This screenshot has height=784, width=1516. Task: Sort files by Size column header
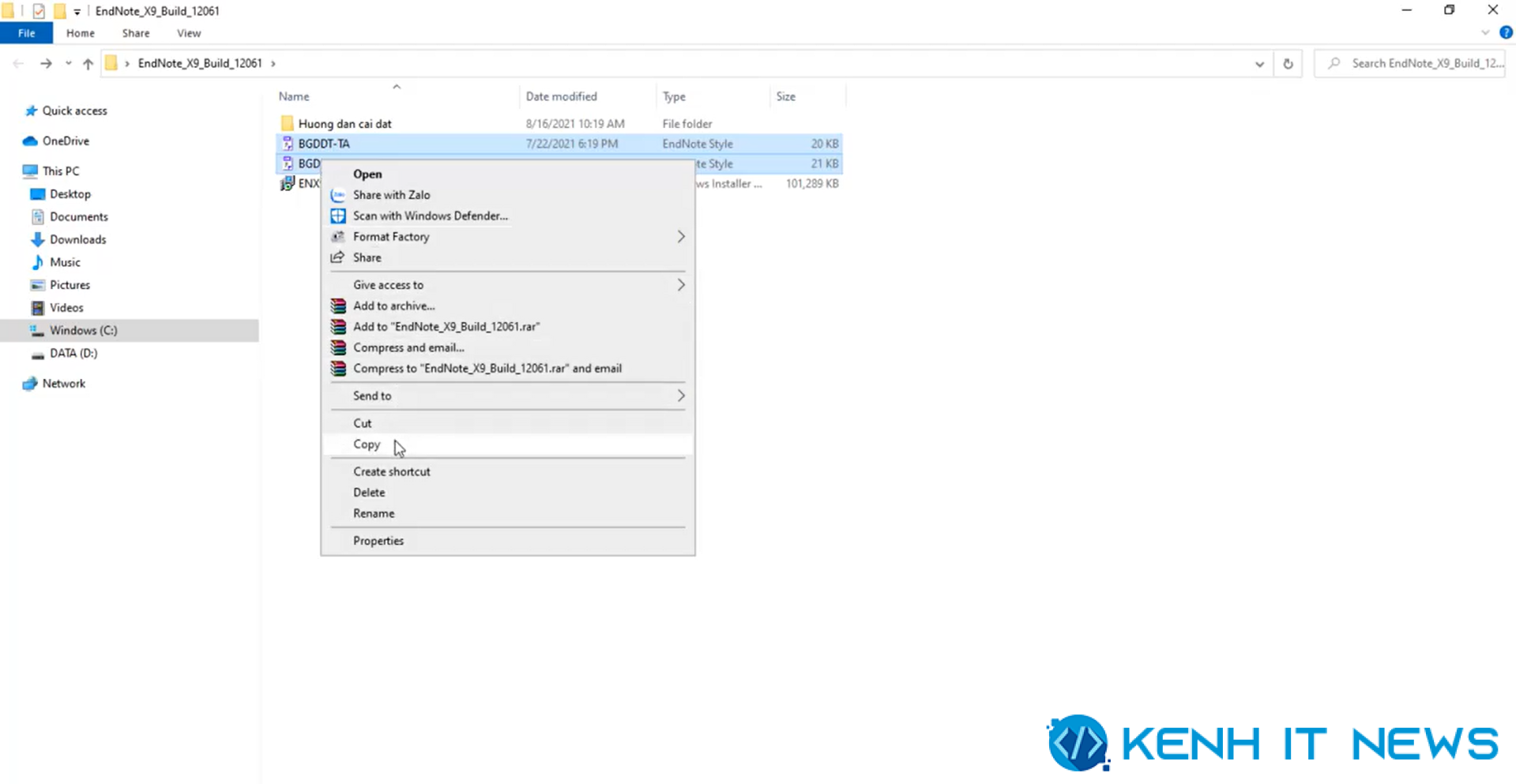coord(786,96)
